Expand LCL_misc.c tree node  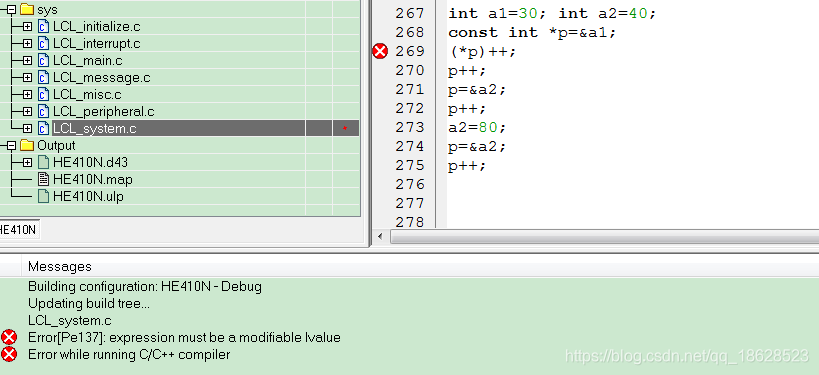tap(28, 95)
